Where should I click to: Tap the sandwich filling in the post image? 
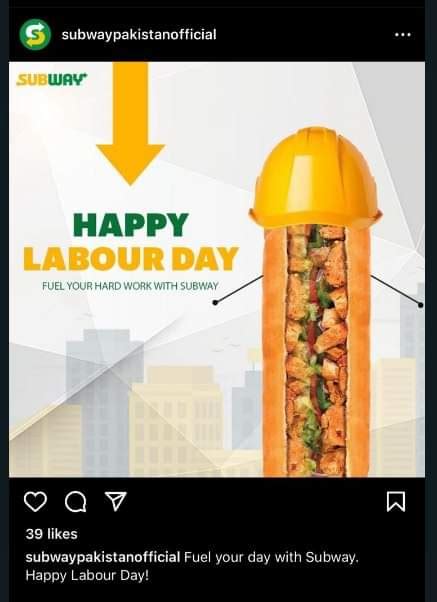click(316, 350)
